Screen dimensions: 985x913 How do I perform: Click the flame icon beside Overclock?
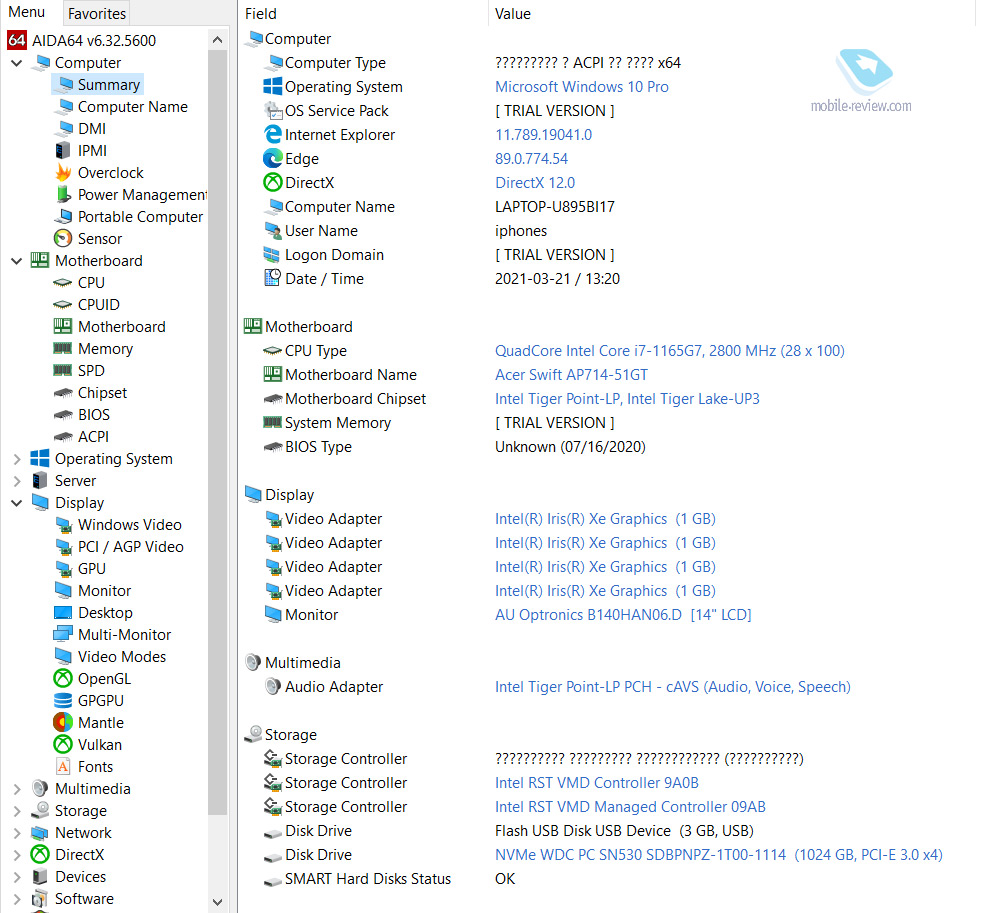pyautogui.click(x=63, y=173)
